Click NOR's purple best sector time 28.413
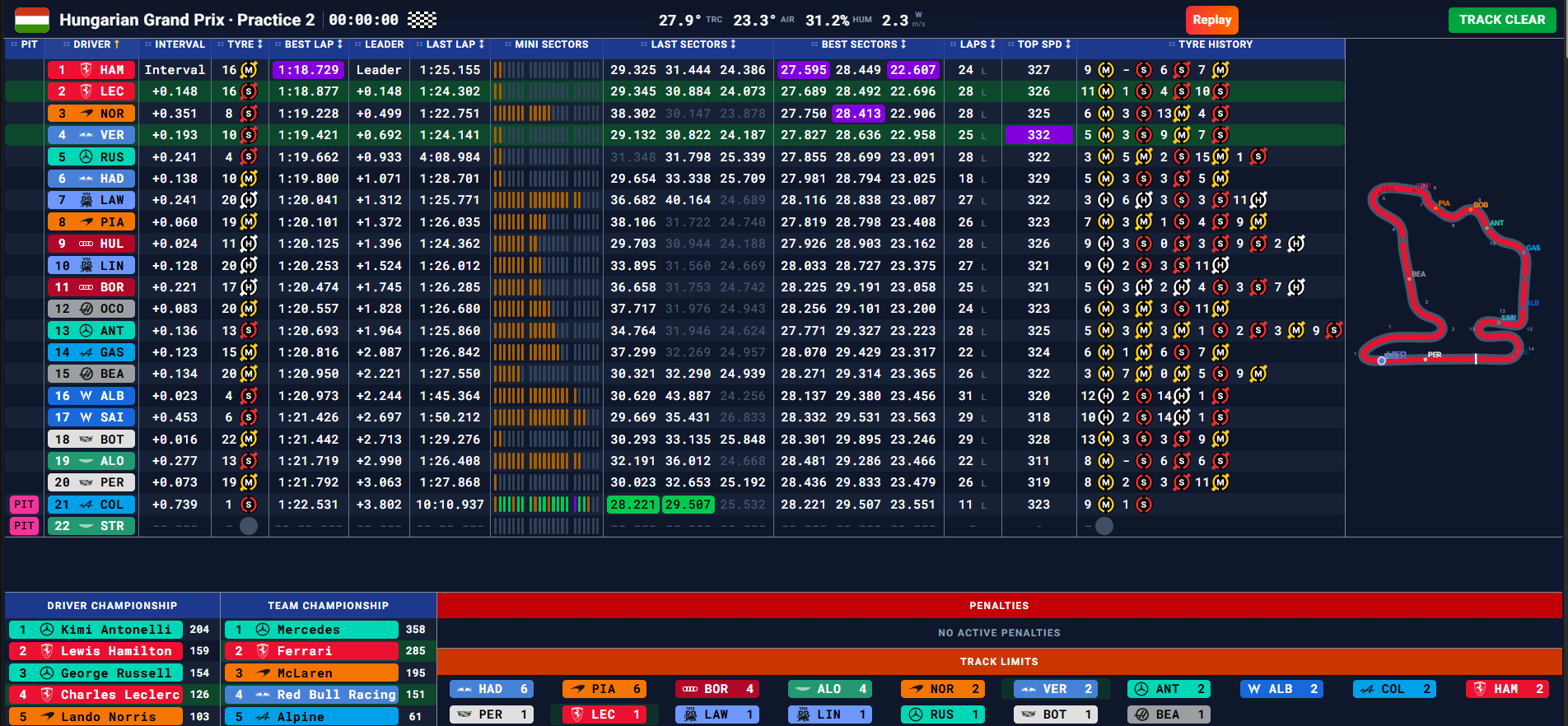The width and height of the screenshot is (1568, 726). coord(858,114)
